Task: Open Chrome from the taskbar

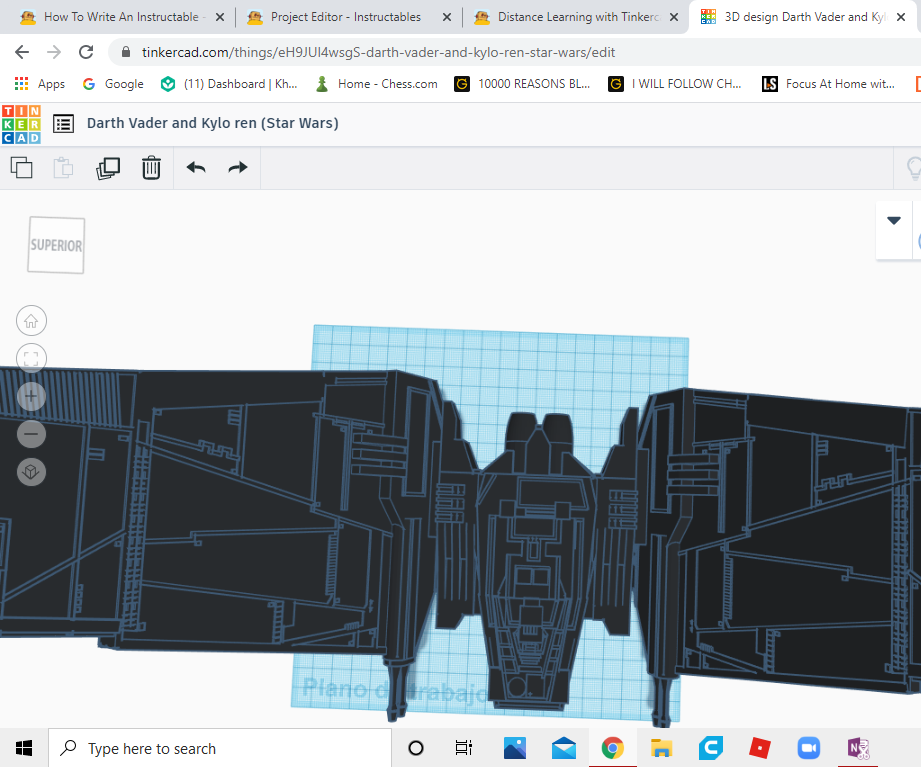Action: coord(613,747)
